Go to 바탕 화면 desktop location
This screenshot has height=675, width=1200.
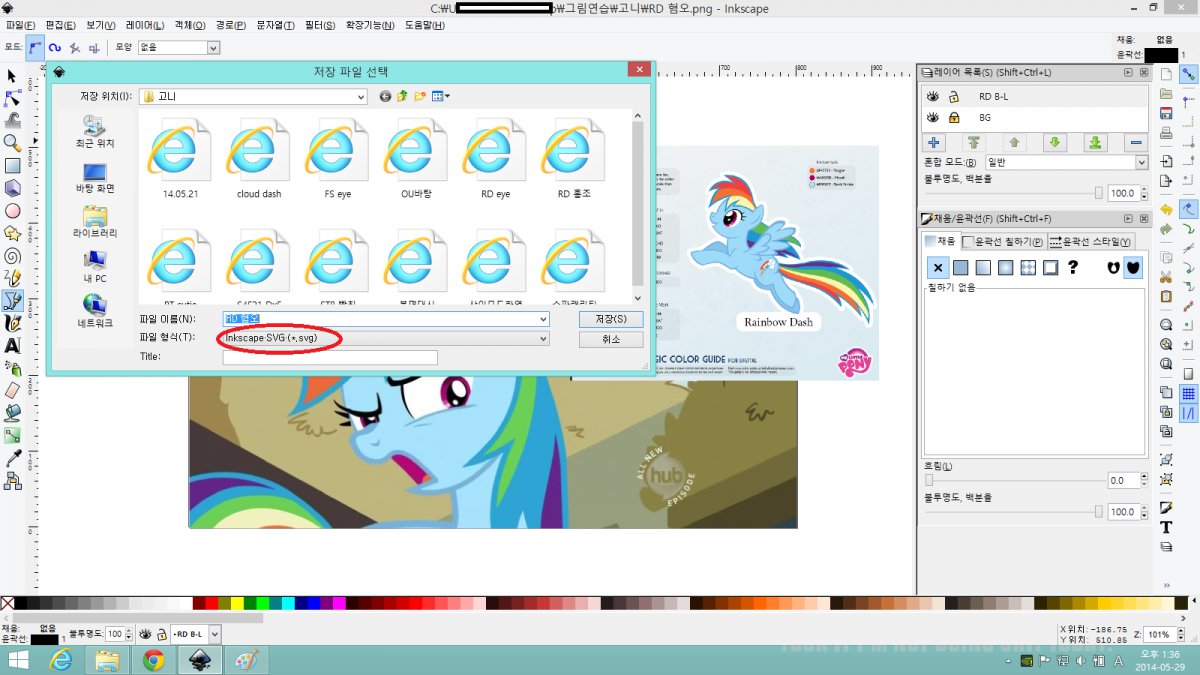[x=95, y=179]
